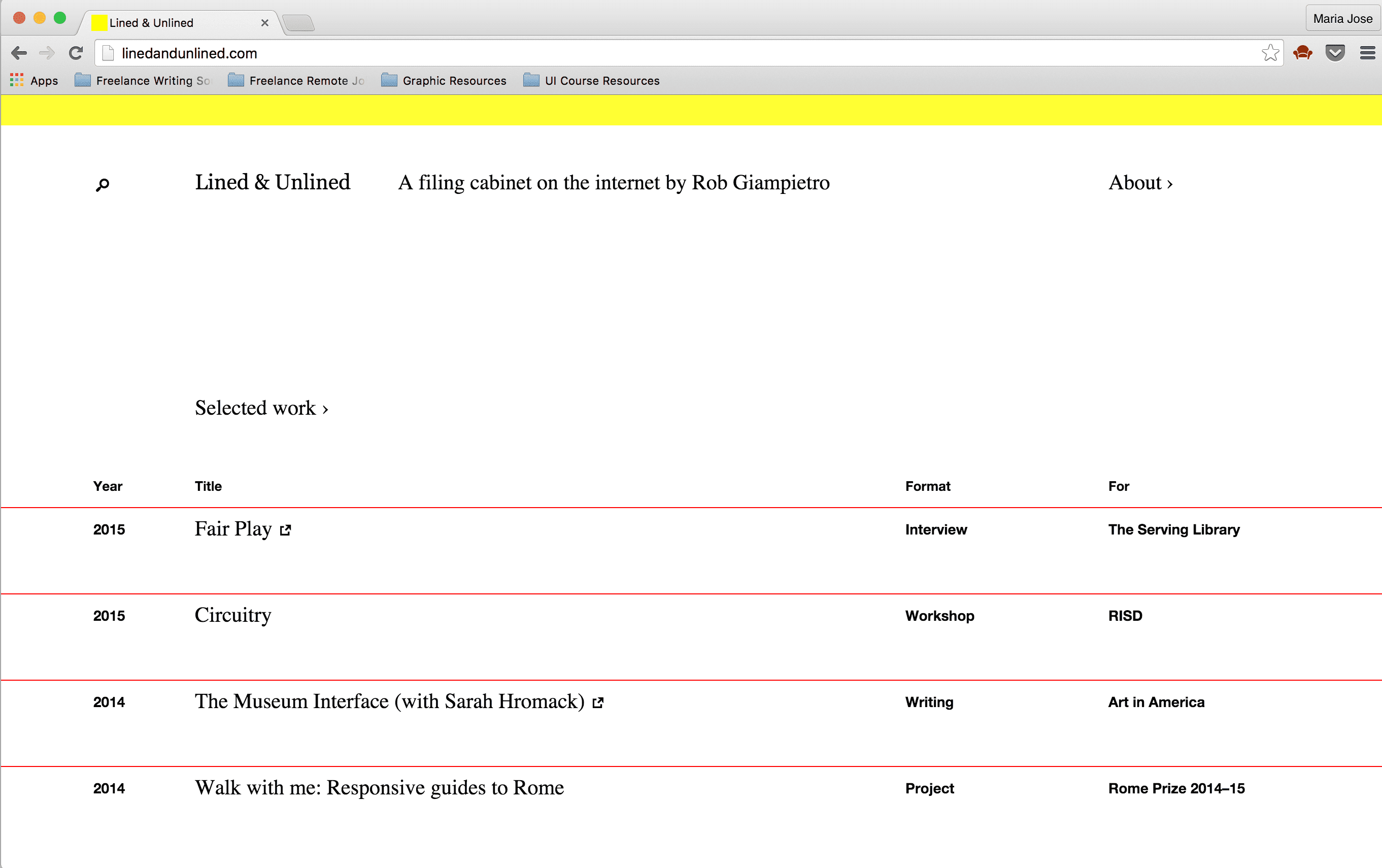This screenshot has width=1382, height=868.
Task: Click external link icon after Museum Interface
Action: (x=598, y=703)
